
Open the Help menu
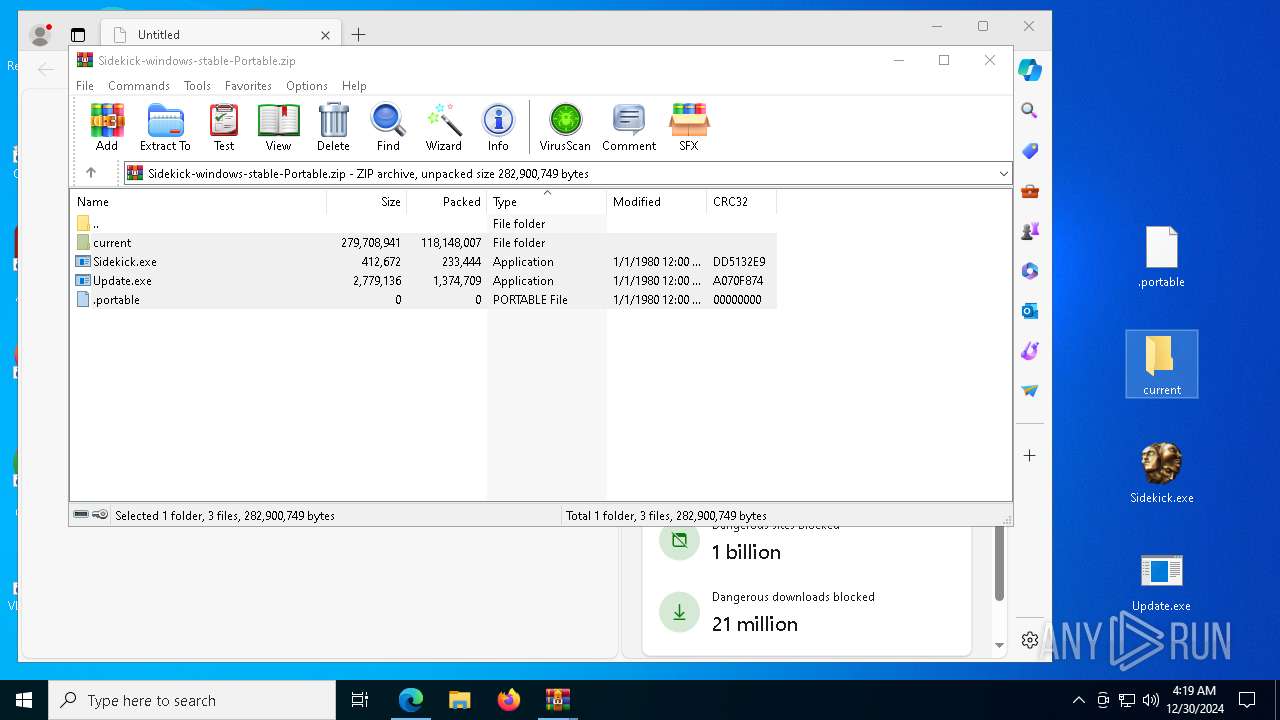[x=354, y=86]
